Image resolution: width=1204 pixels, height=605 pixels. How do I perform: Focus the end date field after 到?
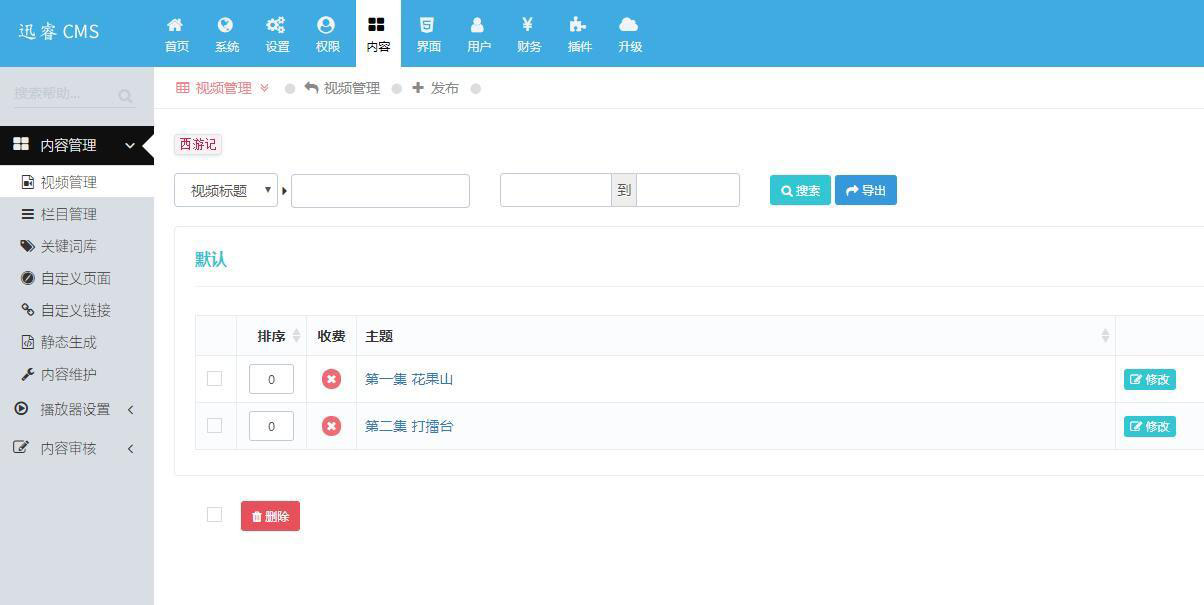pos(688,190)
